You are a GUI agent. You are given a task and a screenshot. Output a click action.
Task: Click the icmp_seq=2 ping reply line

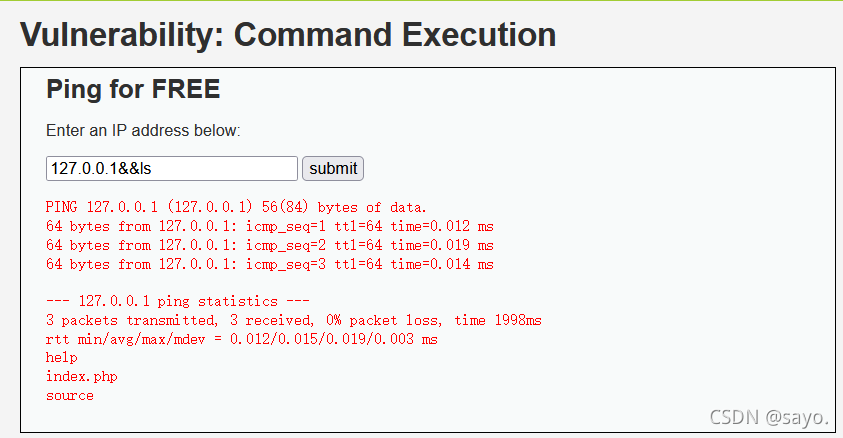coord(270,246)
